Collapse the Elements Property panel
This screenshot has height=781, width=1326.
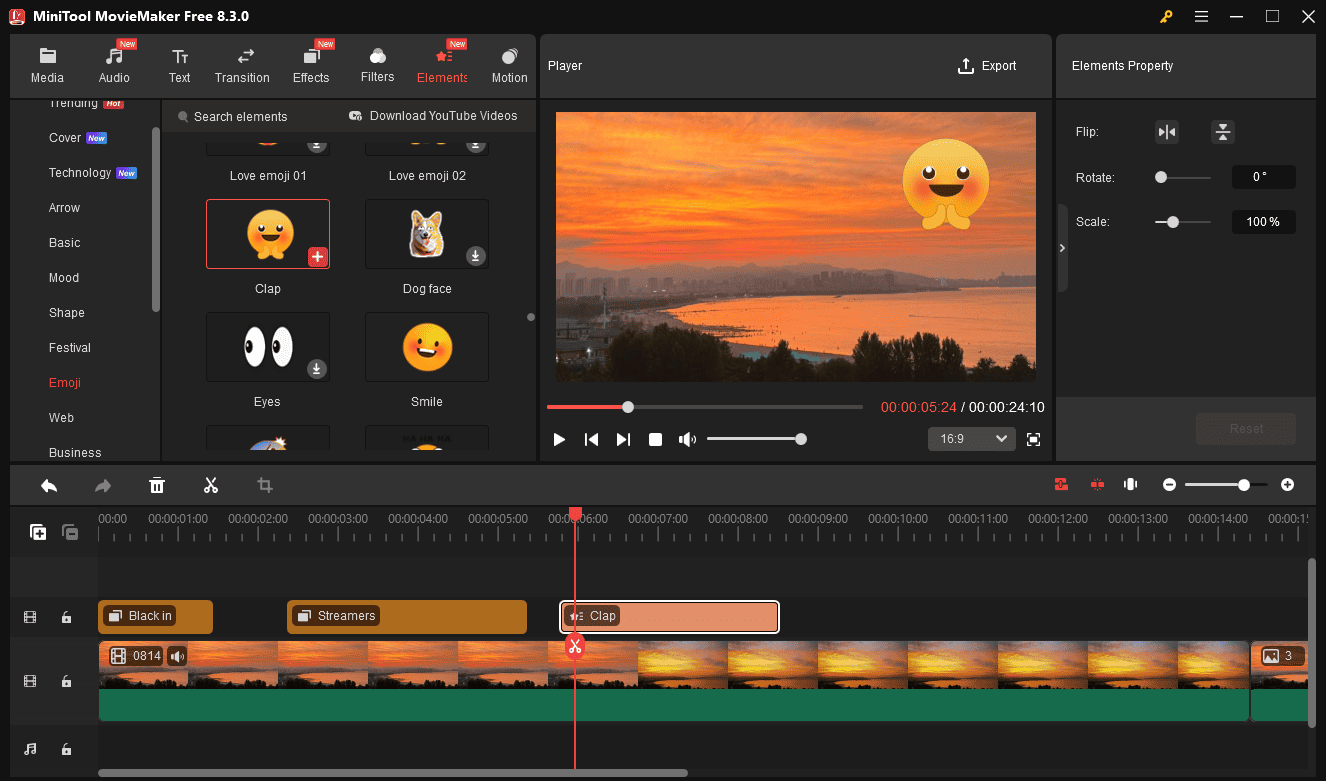coord(1062,248)
